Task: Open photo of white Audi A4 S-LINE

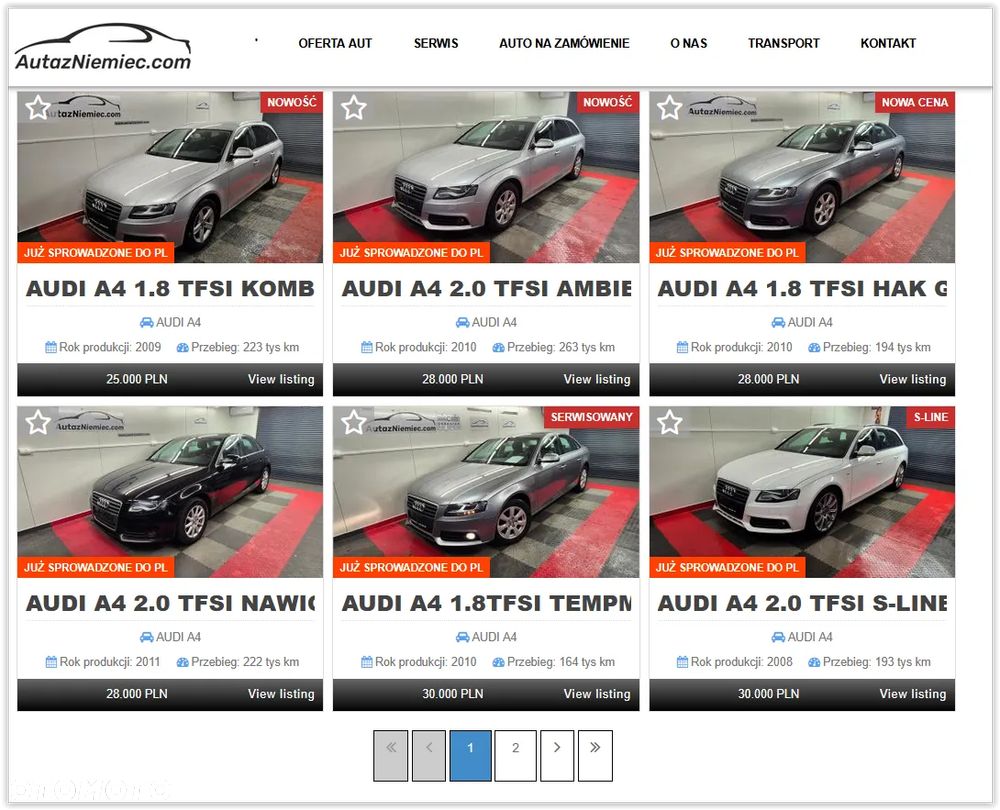Action: pyautogui.click(x=802, y=492)
